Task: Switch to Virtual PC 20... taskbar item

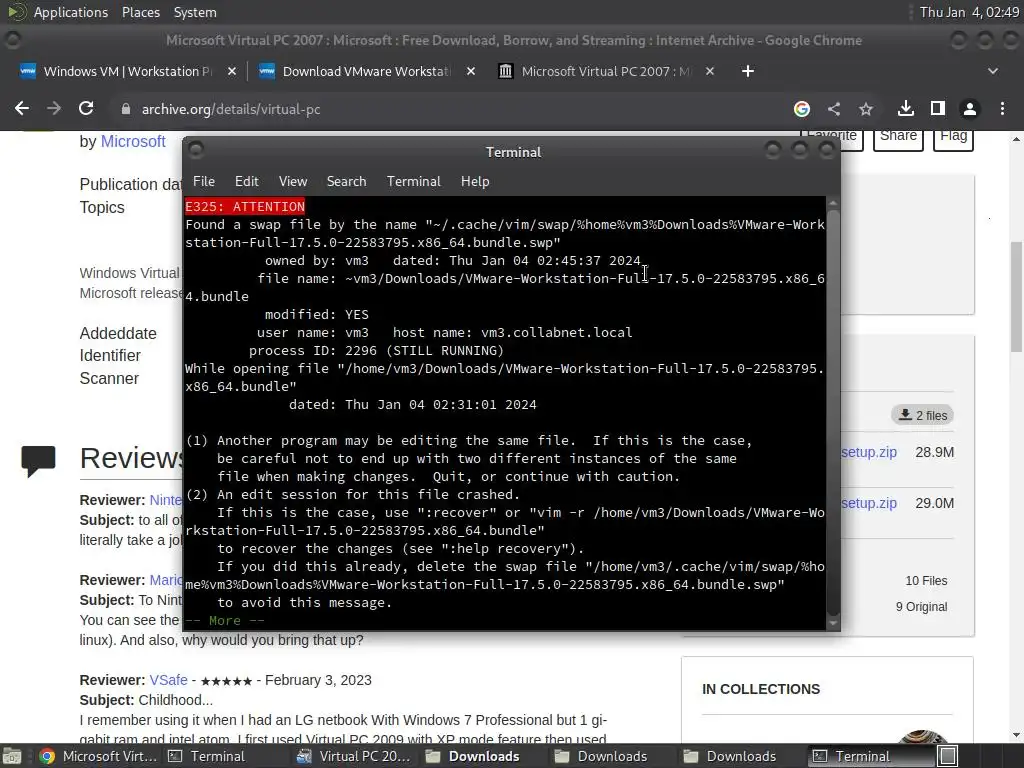Action: tap(353, 756)
